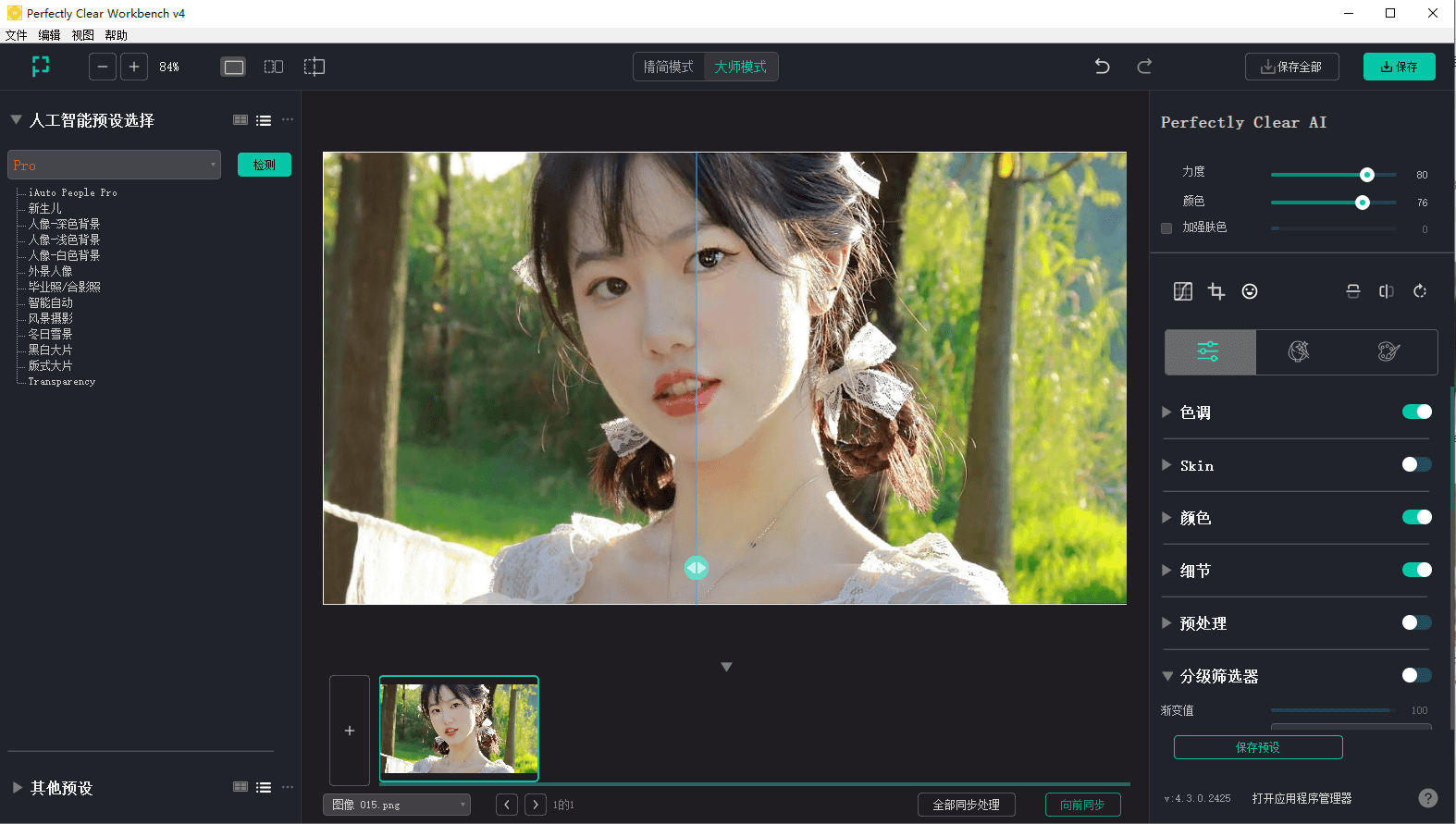Screen dimensions: 1456x824
Task: Switch to split slider view
Action: coord(315,67)
